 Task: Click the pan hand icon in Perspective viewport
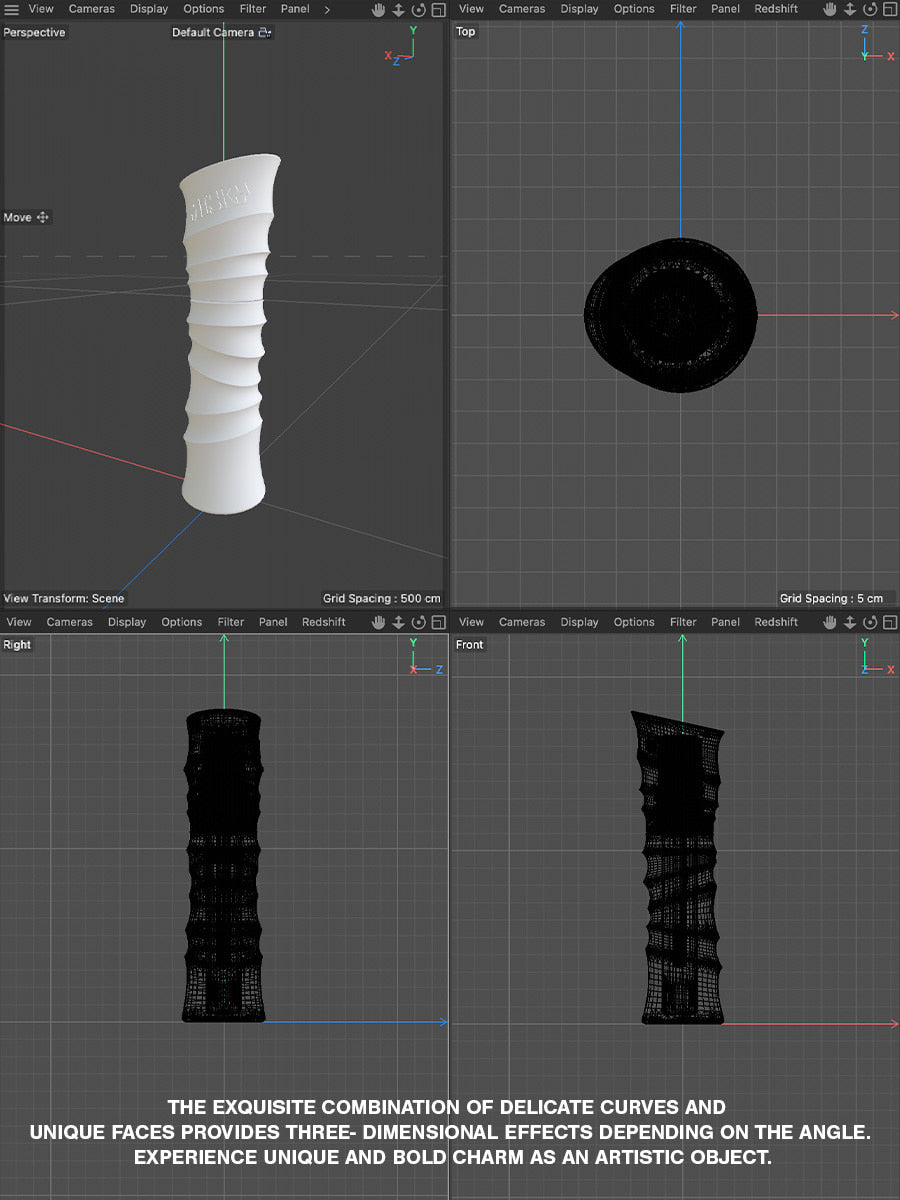(379, 9)
